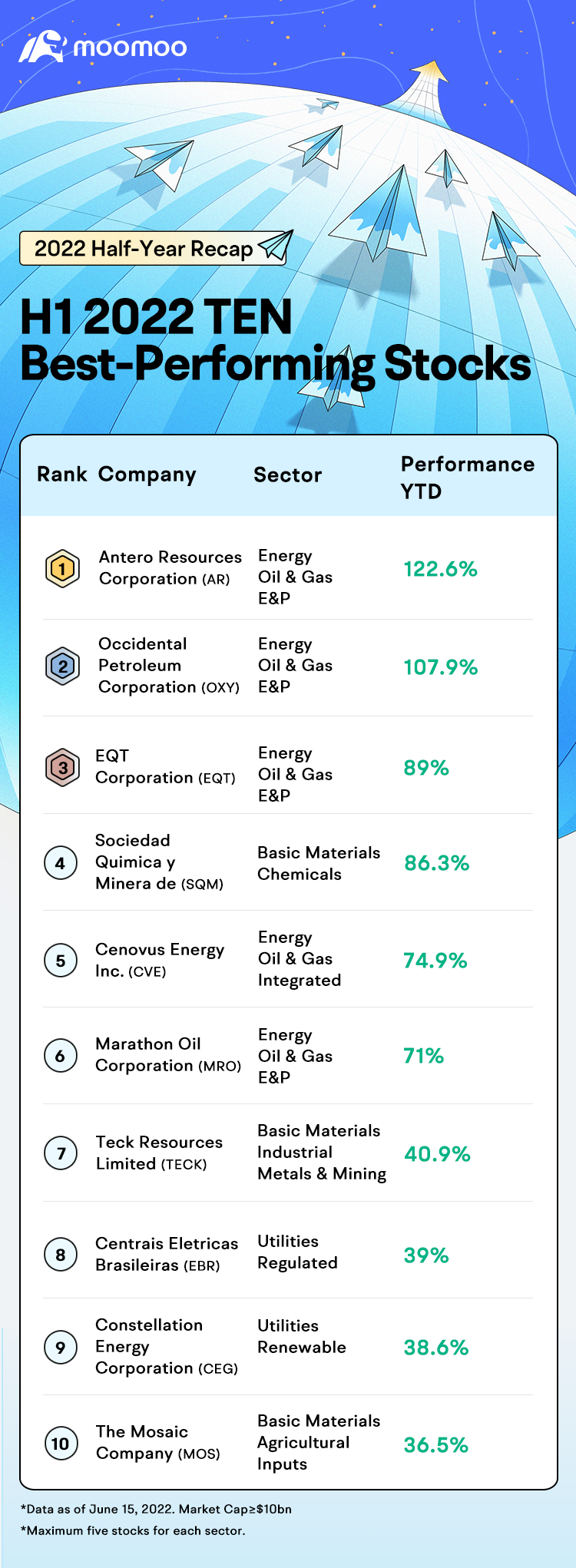This screenshot has height=1568, width=576.
Task: Click Antero Resources Corporation (AR) name
Action: click(170, 567)
